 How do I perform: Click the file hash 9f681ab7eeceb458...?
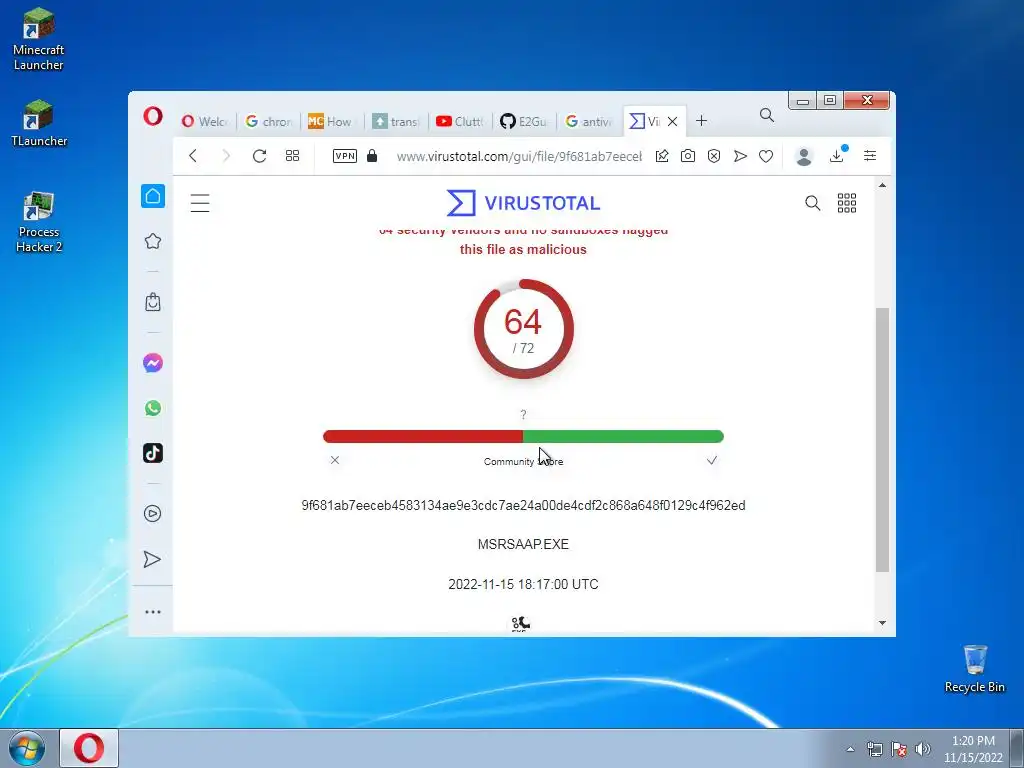point(523,505)
